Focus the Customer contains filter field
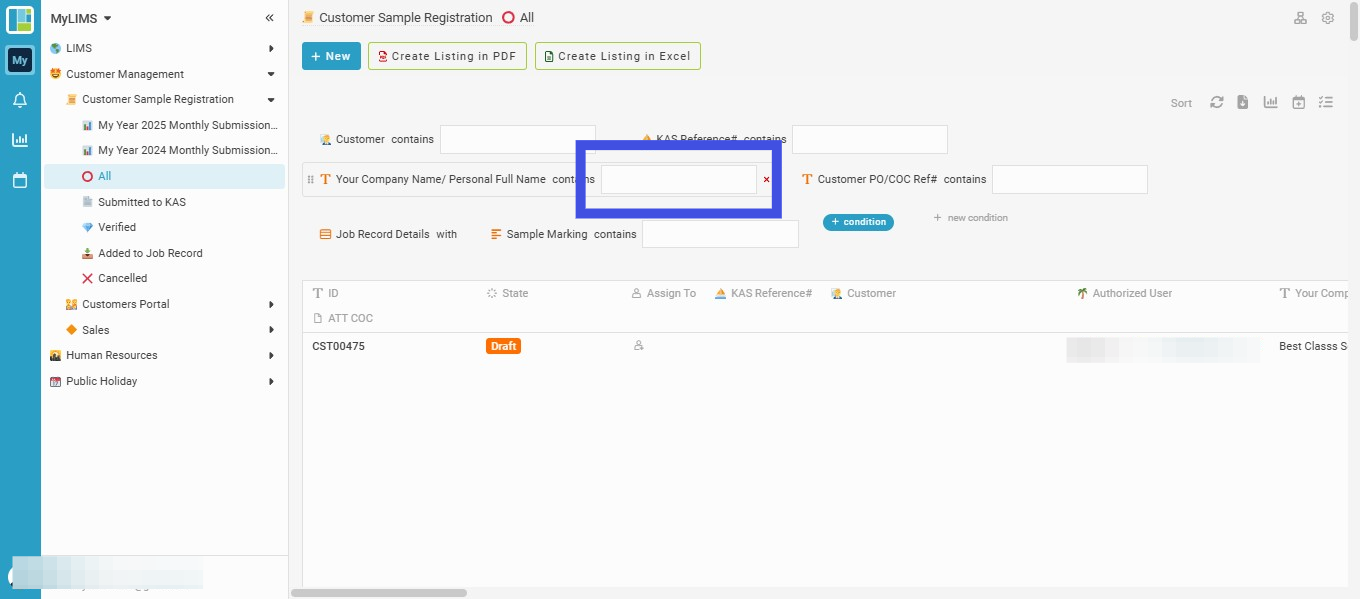This screenshot has width=1360, height=599. 517,139
